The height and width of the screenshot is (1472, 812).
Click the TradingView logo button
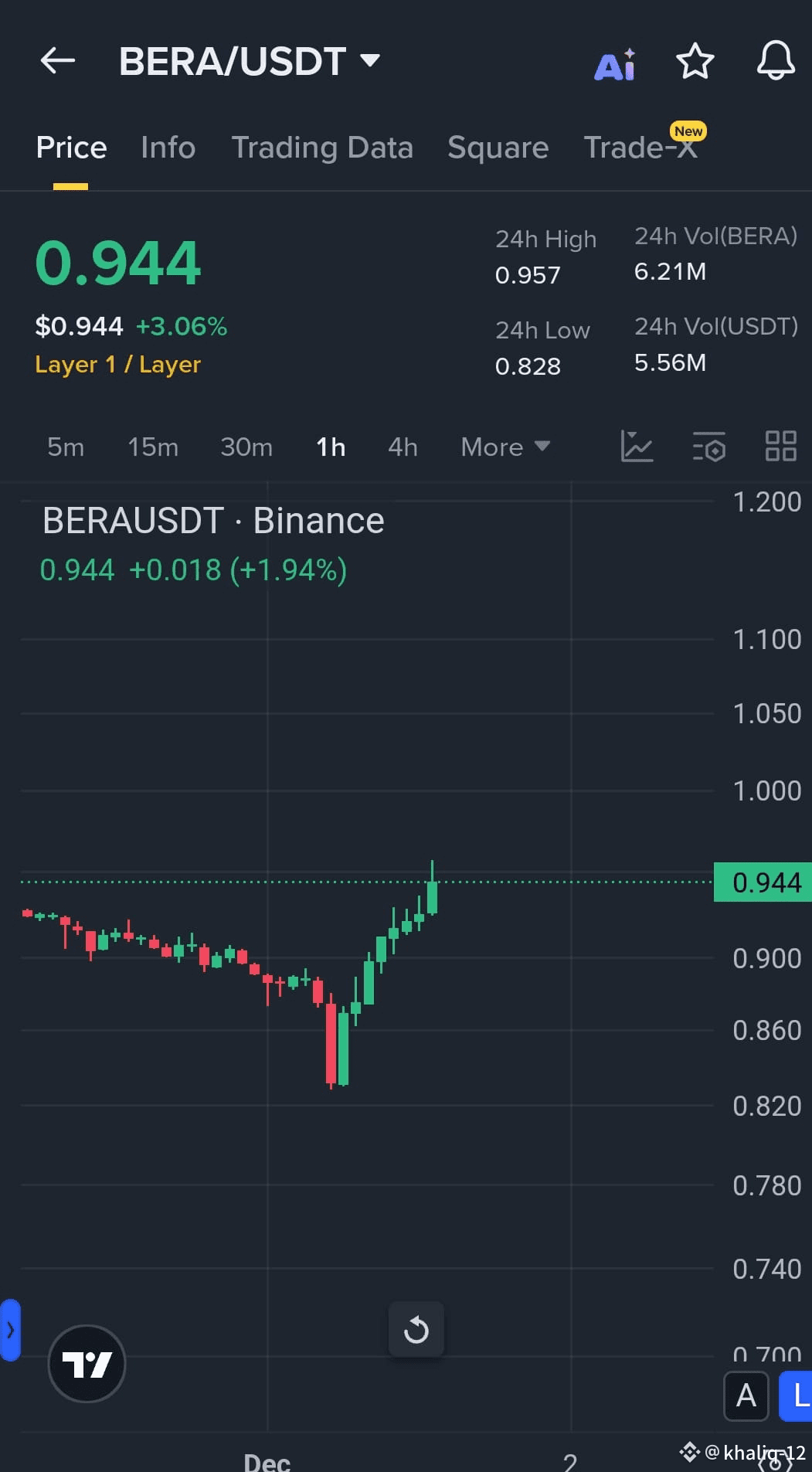[87, 1364]
